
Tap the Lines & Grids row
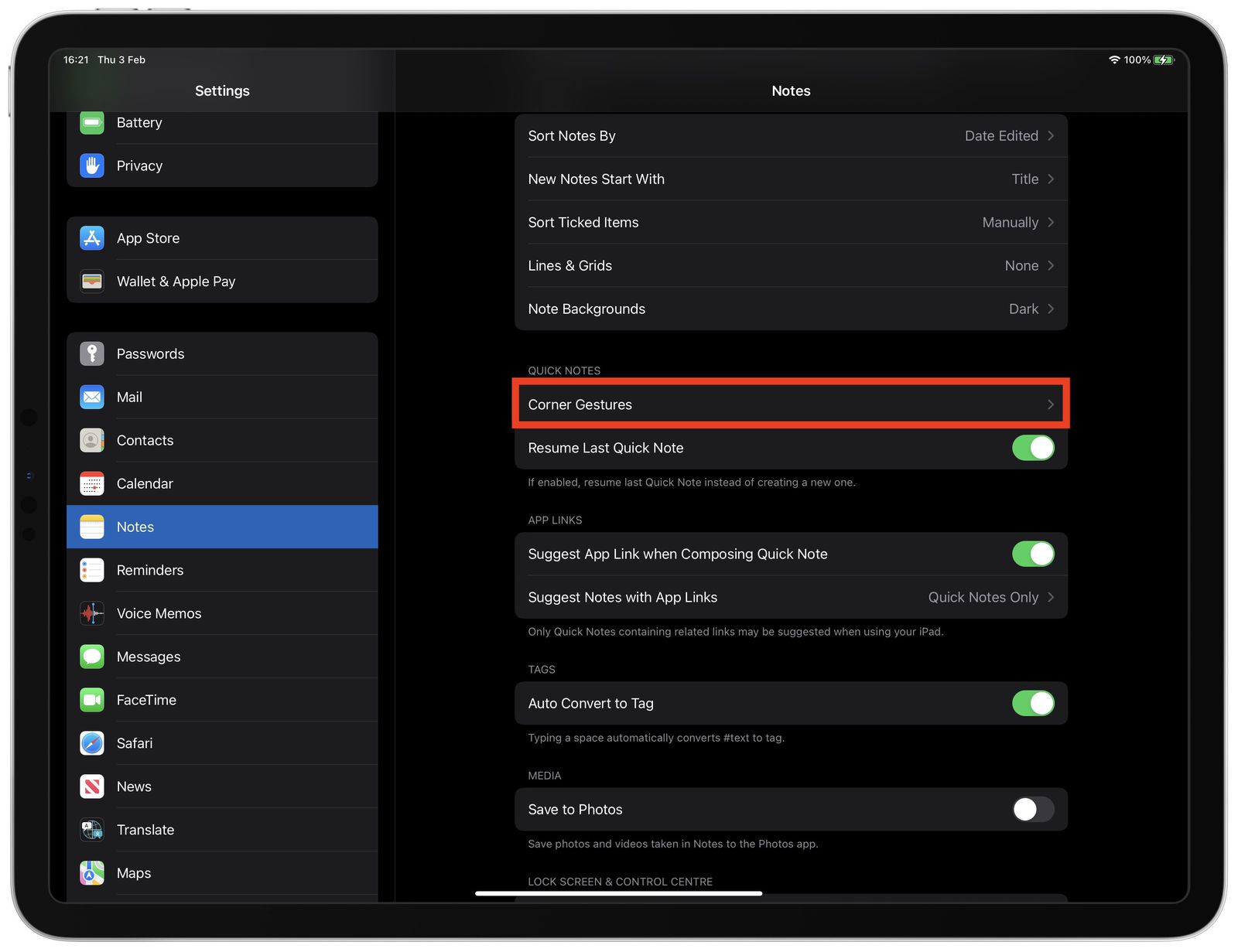790,265
